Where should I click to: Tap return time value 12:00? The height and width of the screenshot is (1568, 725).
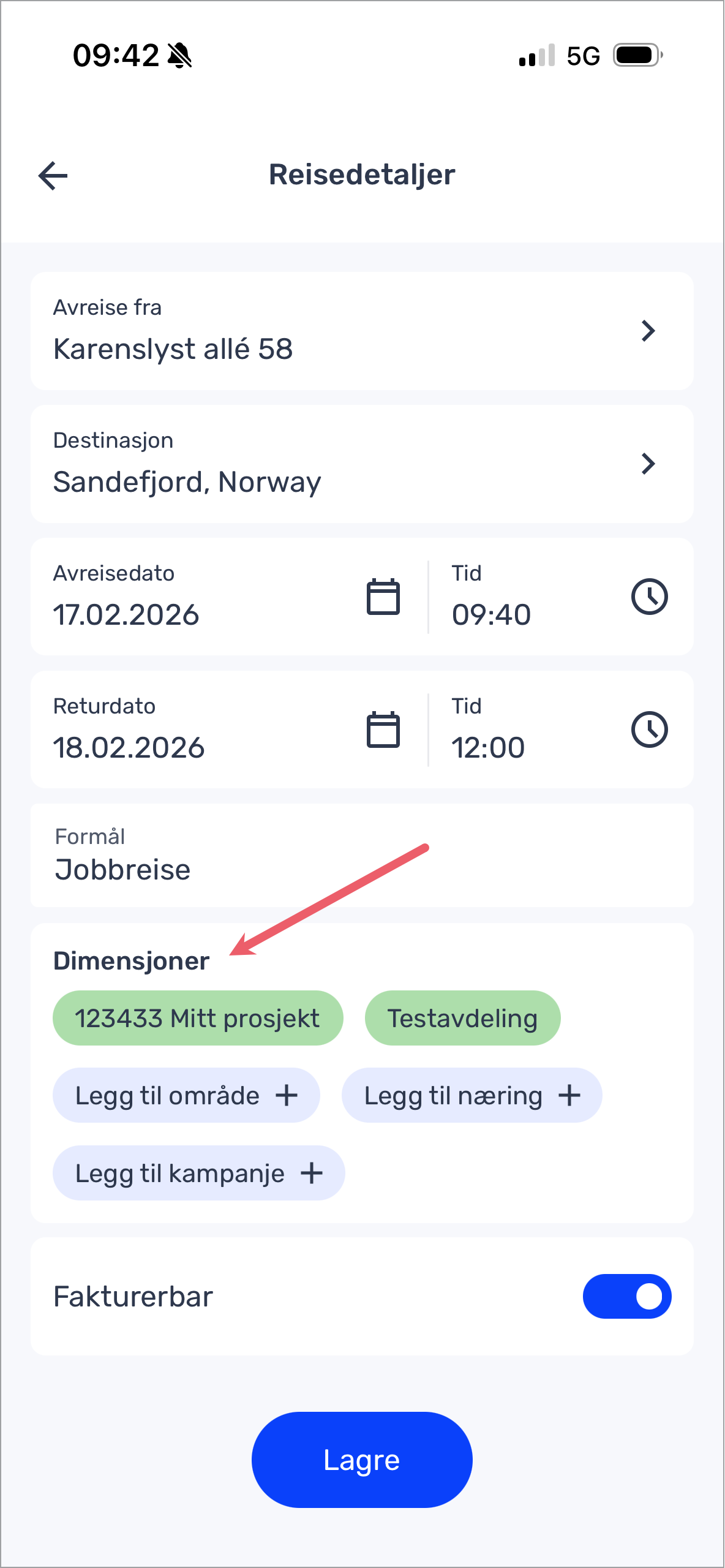tap(488, 747)
